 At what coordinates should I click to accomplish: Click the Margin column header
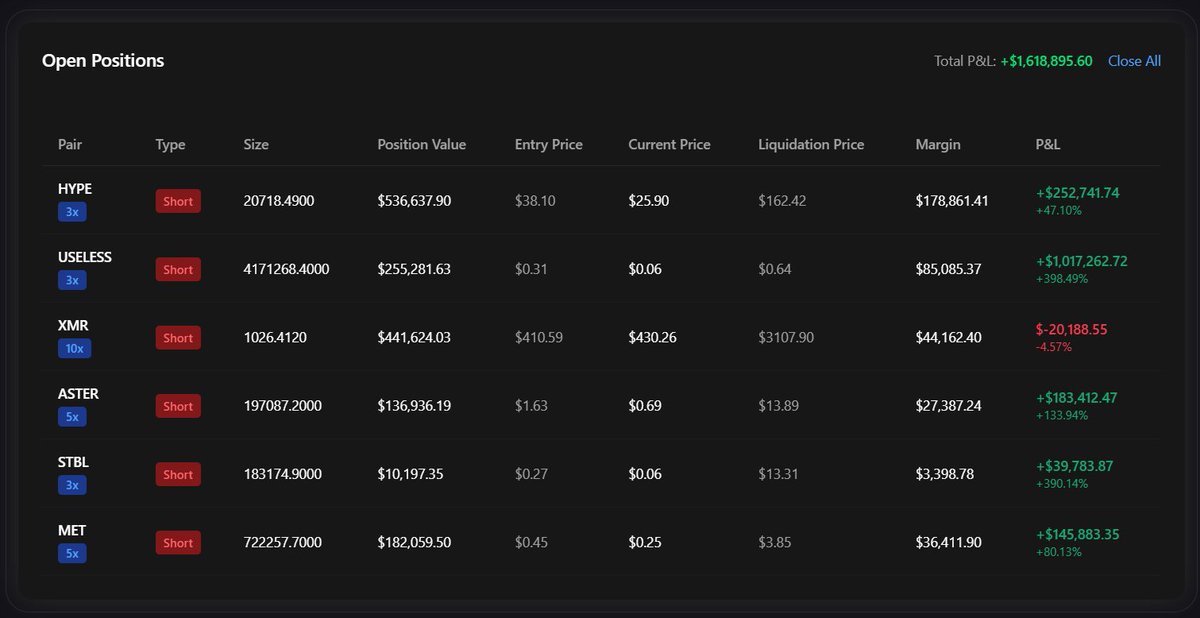[x=937, y=144]
